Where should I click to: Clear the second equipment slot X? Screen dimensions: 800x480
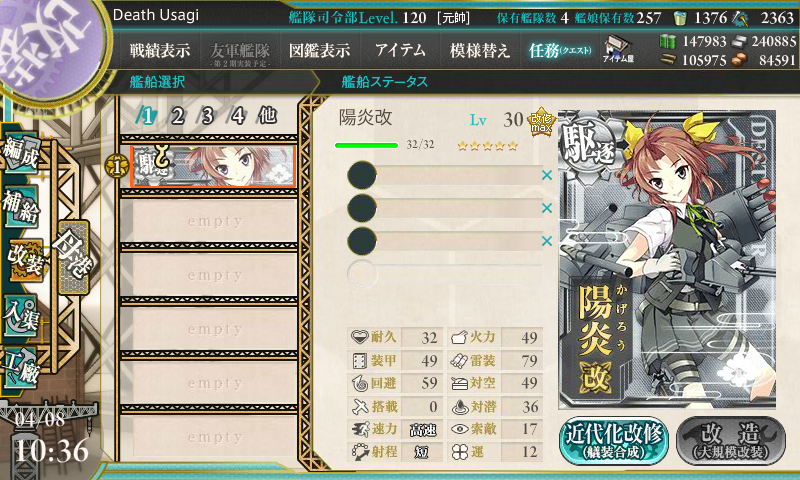[546, 208]
